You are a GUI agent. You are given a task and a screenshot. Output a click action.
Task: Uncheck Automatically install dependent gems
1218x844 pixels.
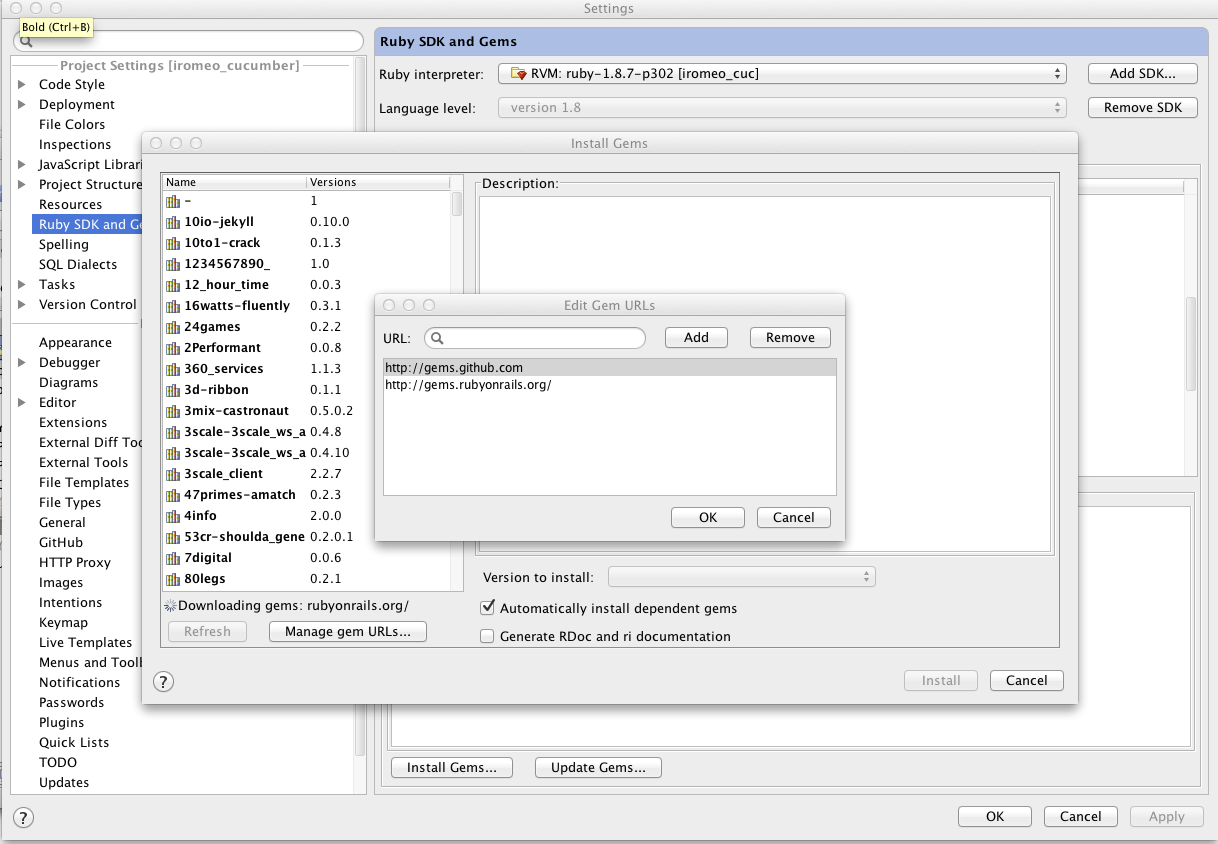click(x=488, y=608)
